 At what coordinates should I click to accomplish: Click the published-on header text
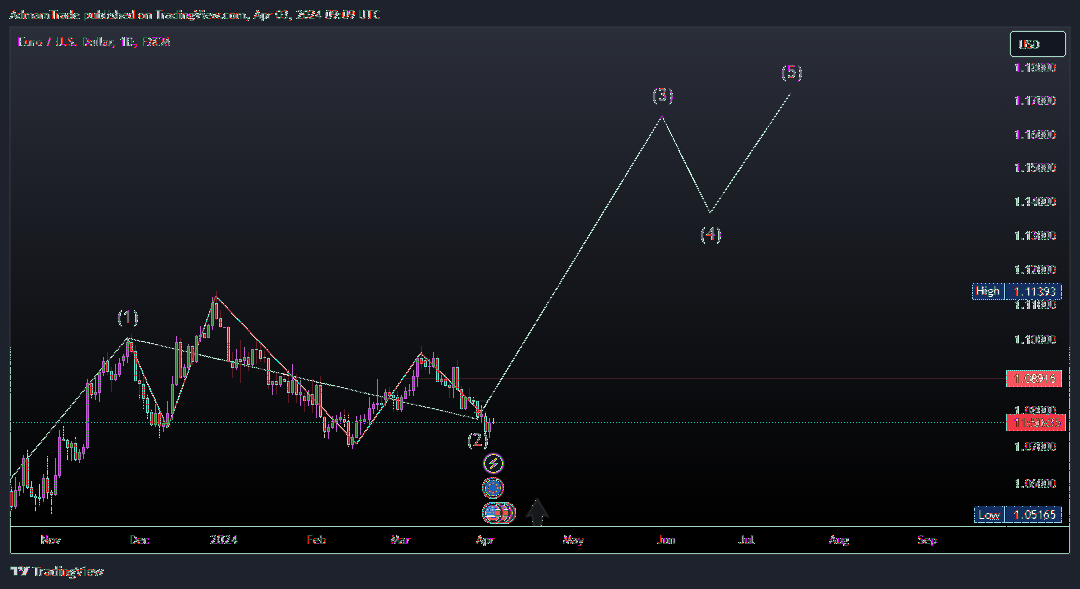point(194,14)
